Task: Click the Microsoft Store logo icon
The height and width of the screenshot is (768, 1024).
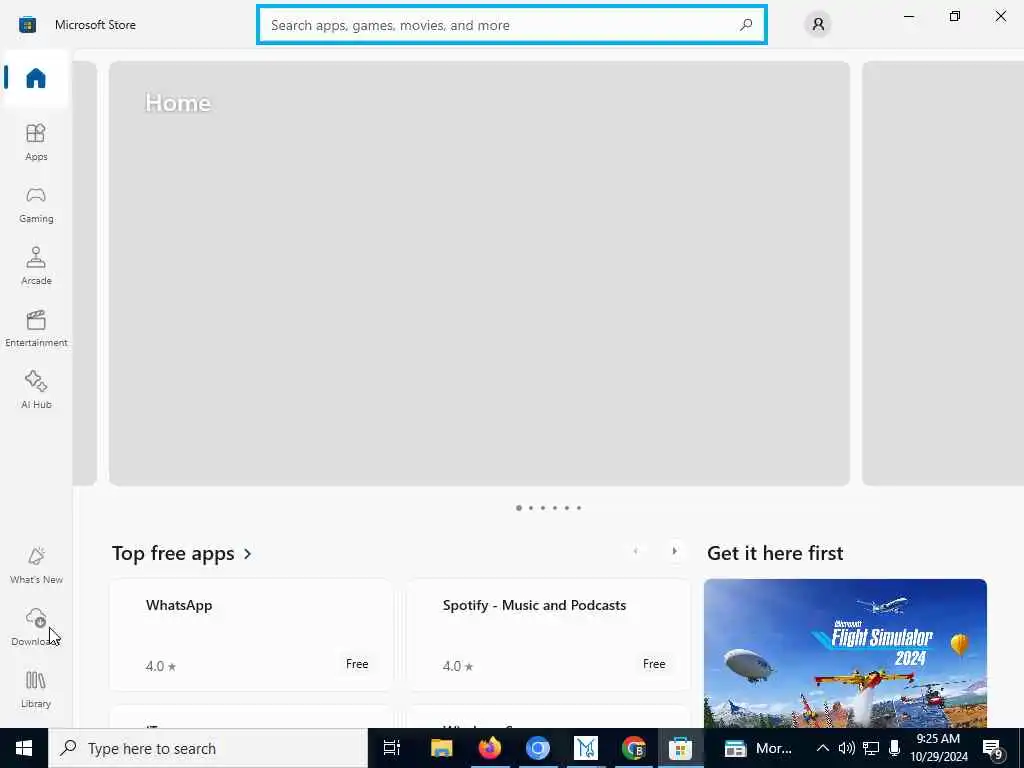Action: (27, 25)
